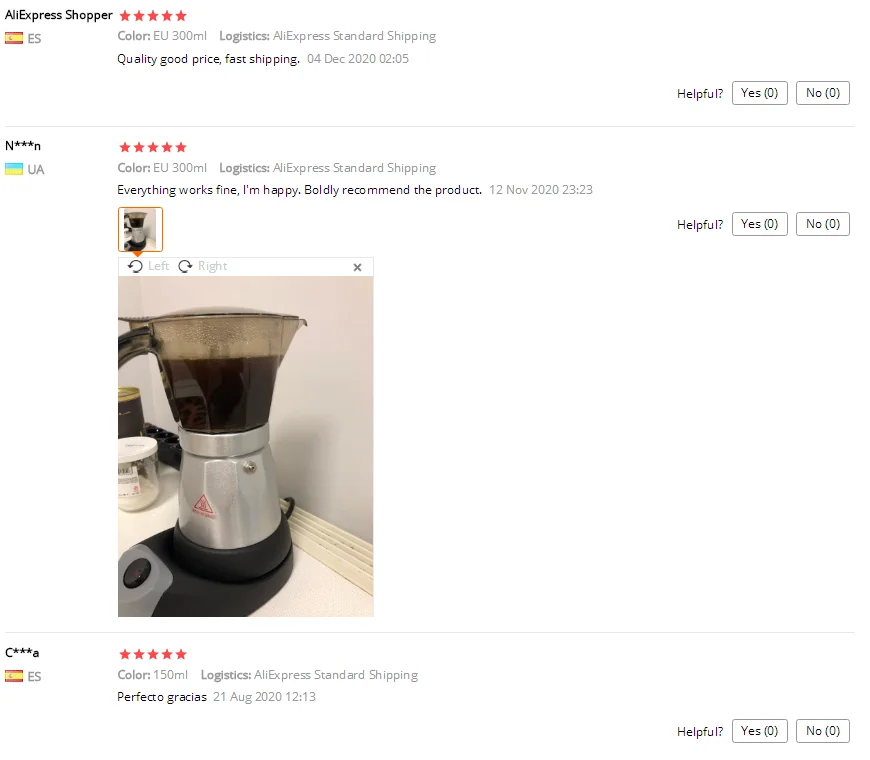Viewport: 870px width, 760px height.
Task: Click the five-star rating on C***a's review
Action: tap(153, 655)
